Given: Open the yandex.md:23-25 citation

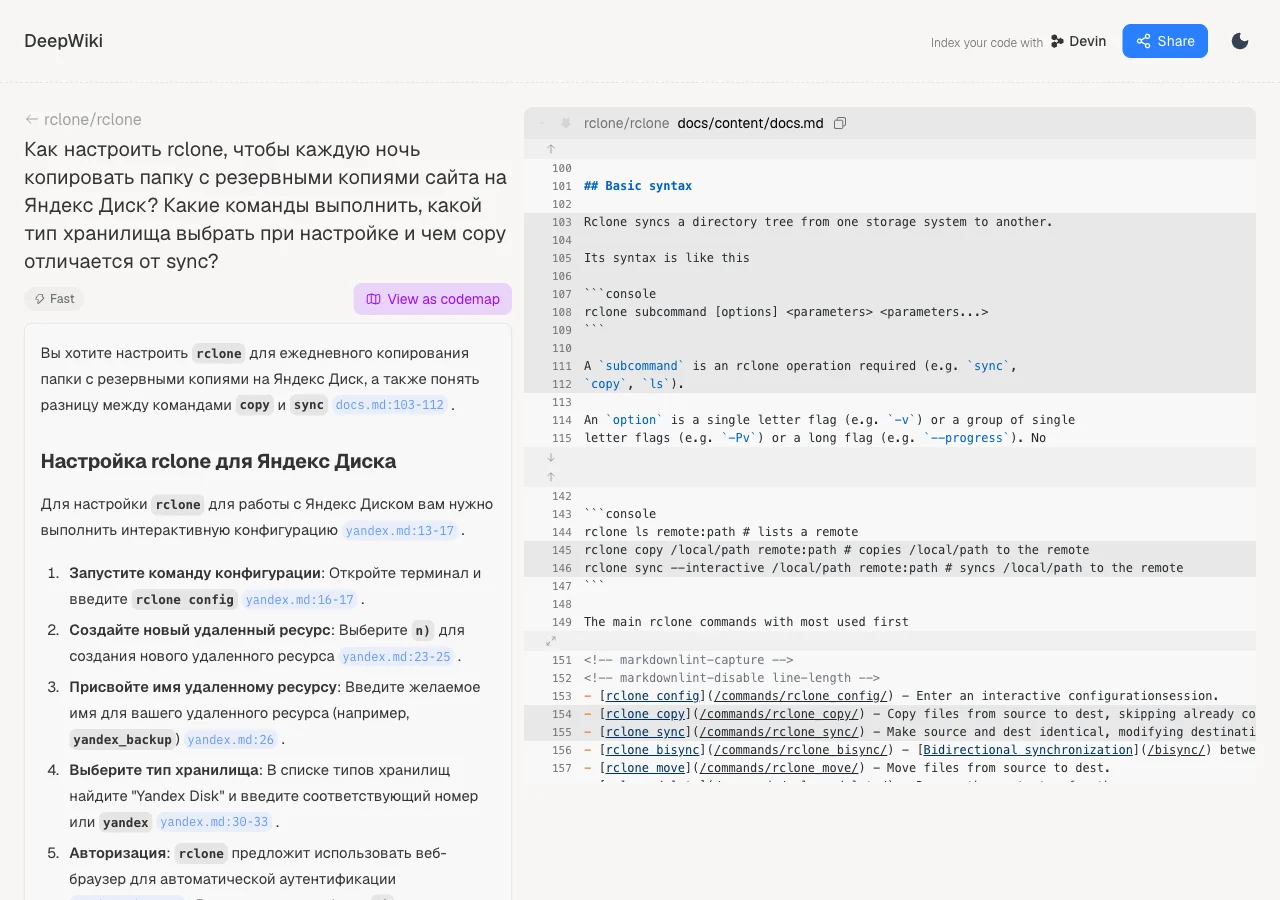Looking at the screenshot, I should [x=396, y=657].
